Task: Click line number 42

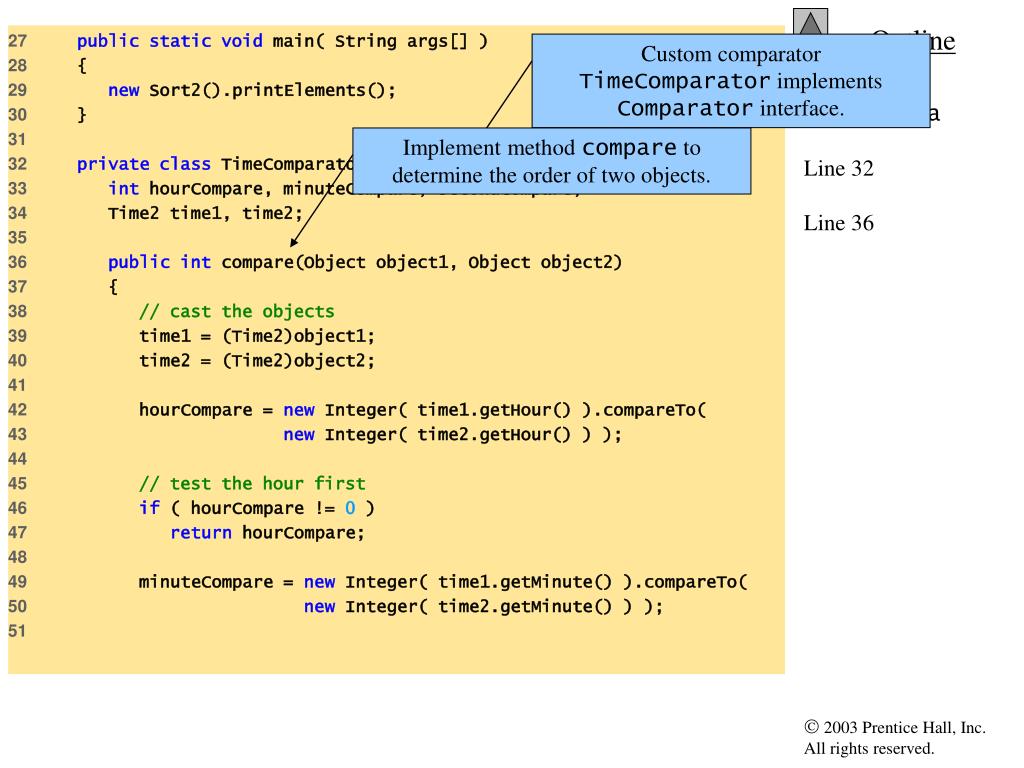Action: tap(18, 410)
